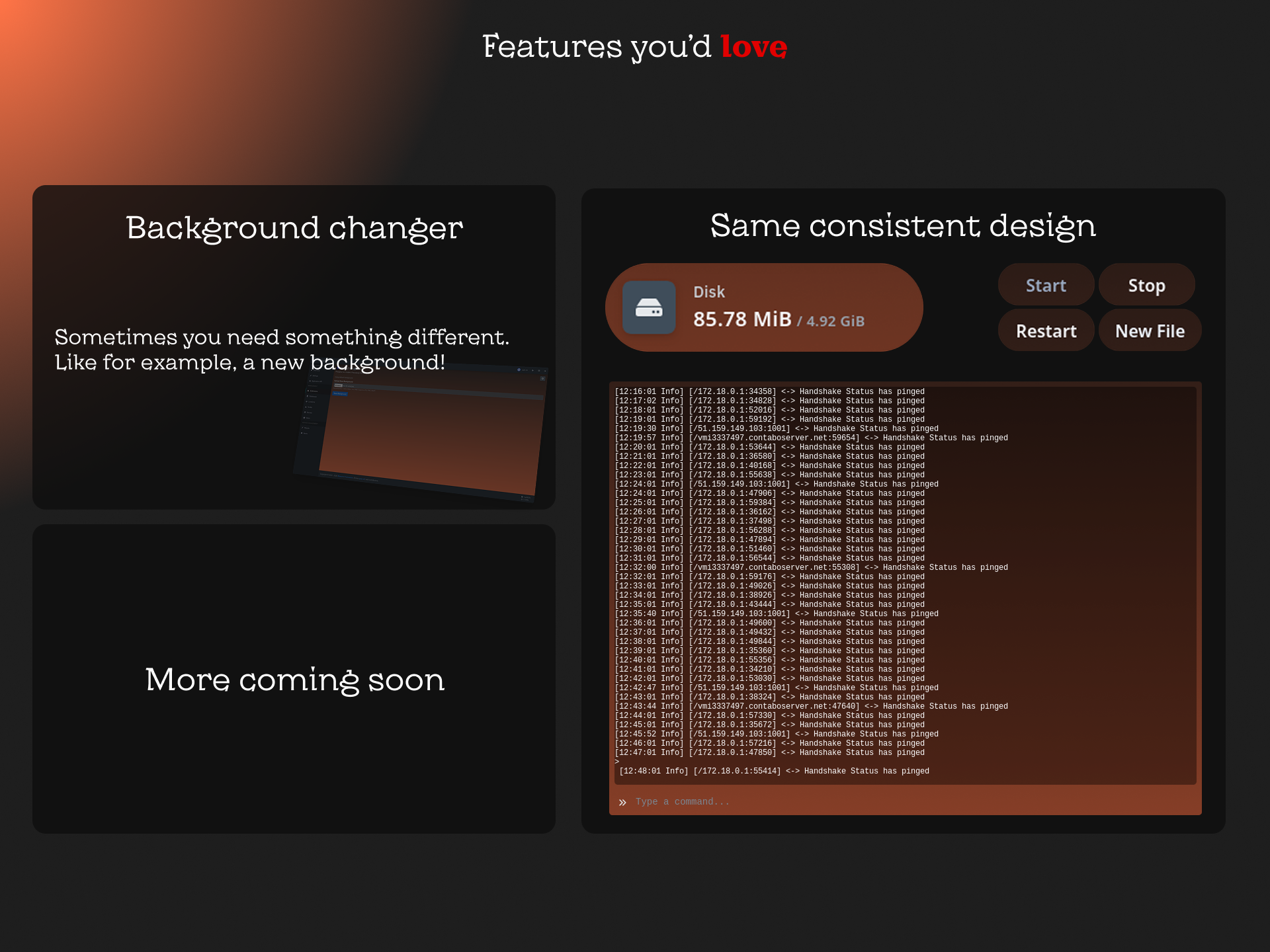
Task: Click 'Like for example, a new background!' text
Action: coord(250,362)
